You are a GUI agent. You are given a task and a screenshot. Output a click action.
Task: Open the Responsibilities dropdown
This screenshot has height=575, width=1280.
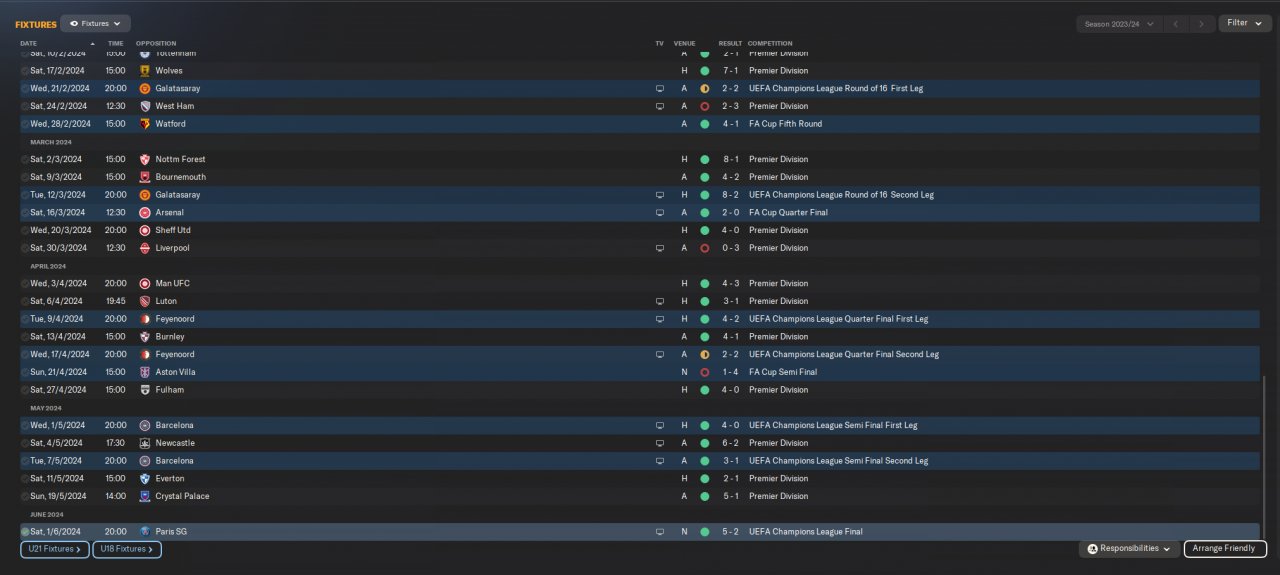(x=1129, y=549)
